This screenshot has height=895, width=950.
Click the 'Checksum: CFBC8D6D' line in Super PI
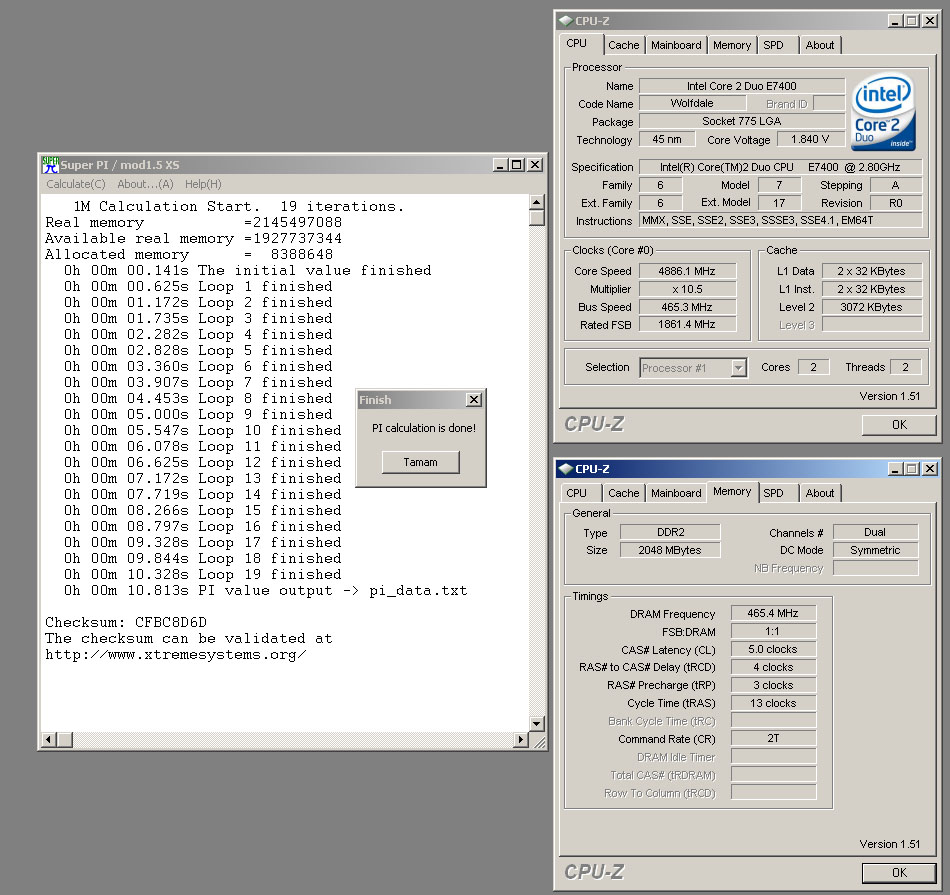(x=126, y=623)
